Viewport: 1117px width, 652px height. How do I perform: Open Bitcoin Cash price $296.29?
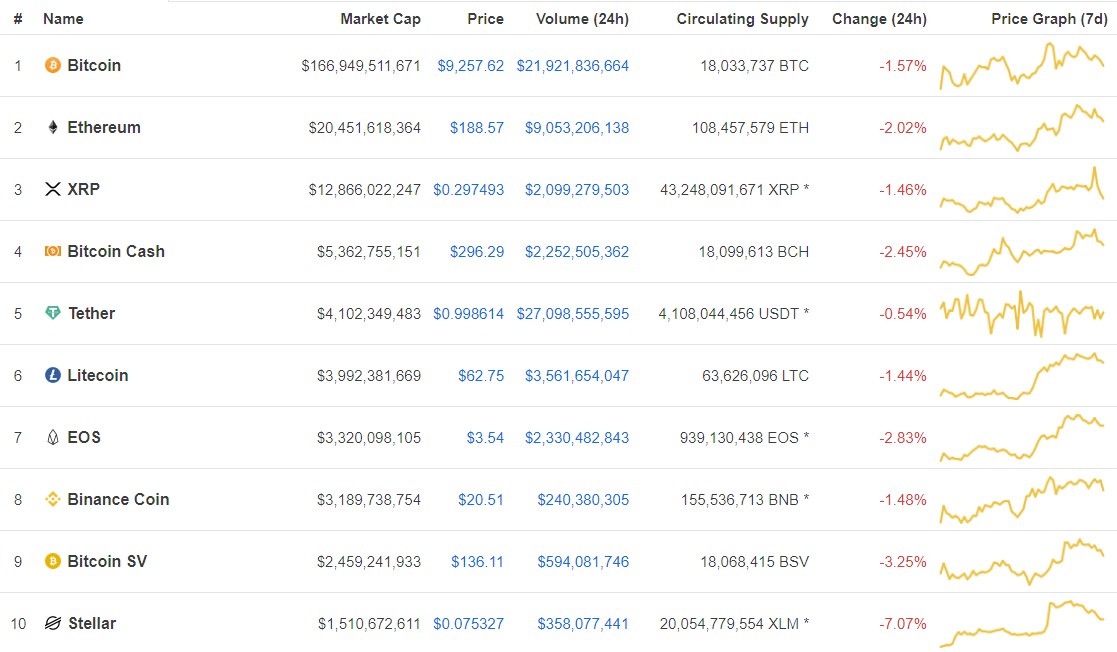[477, 252]
